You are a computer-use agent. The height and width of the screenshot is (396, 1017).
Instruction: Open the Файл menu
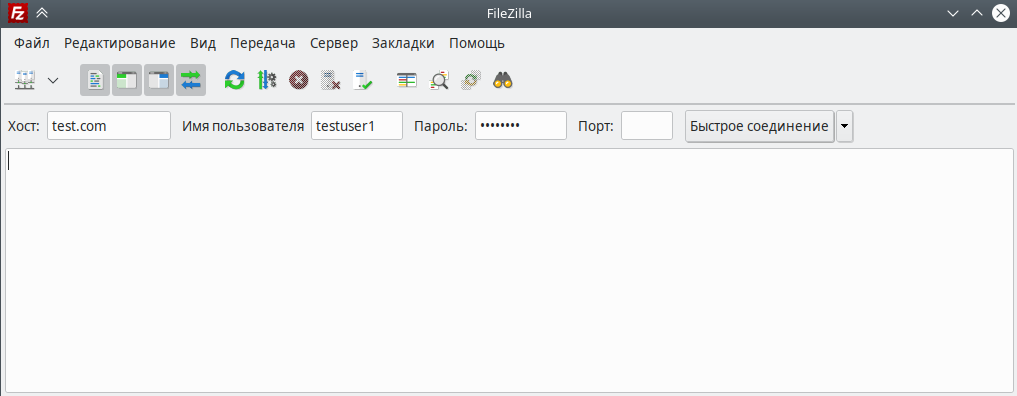(x=32, y=43)
